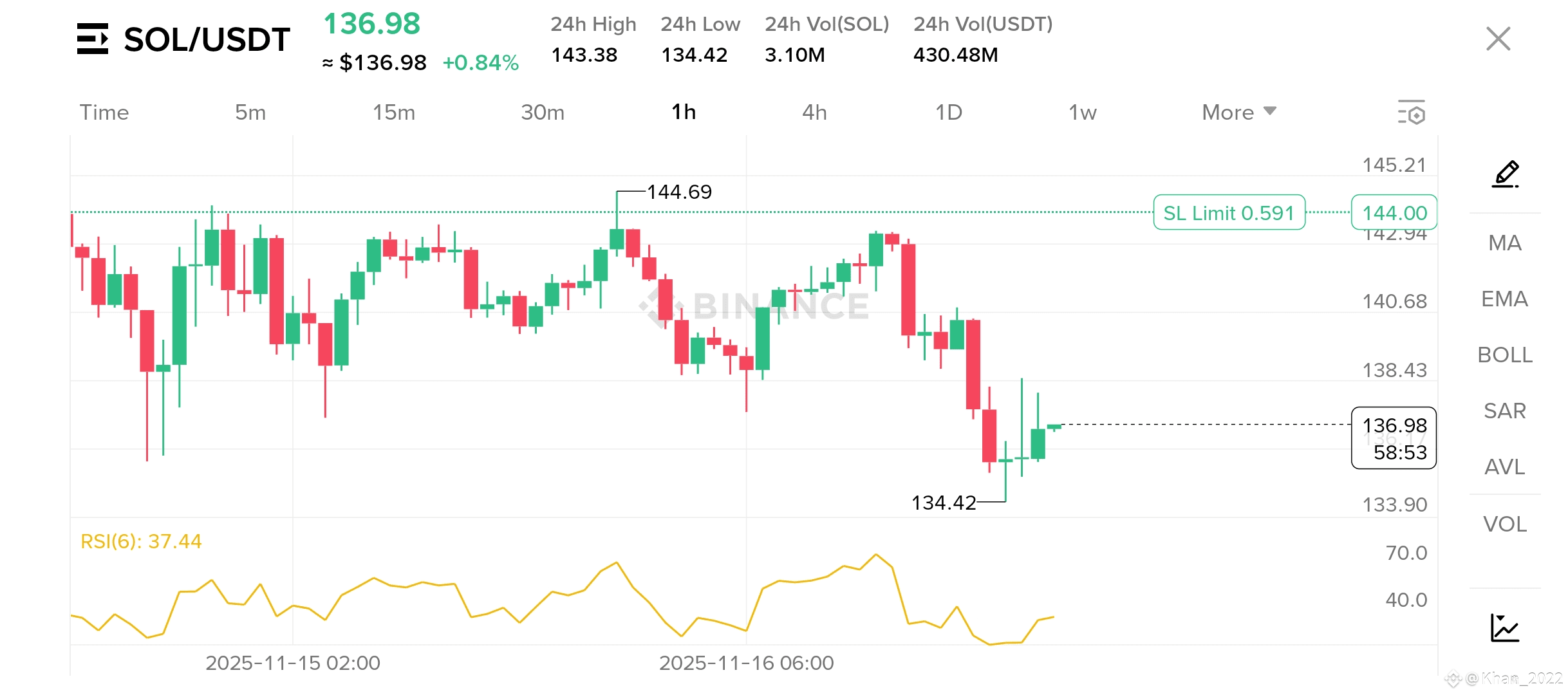Select the 1D interval tab
This screenshot has height=695, width=1568.
[x=948, y=113]
